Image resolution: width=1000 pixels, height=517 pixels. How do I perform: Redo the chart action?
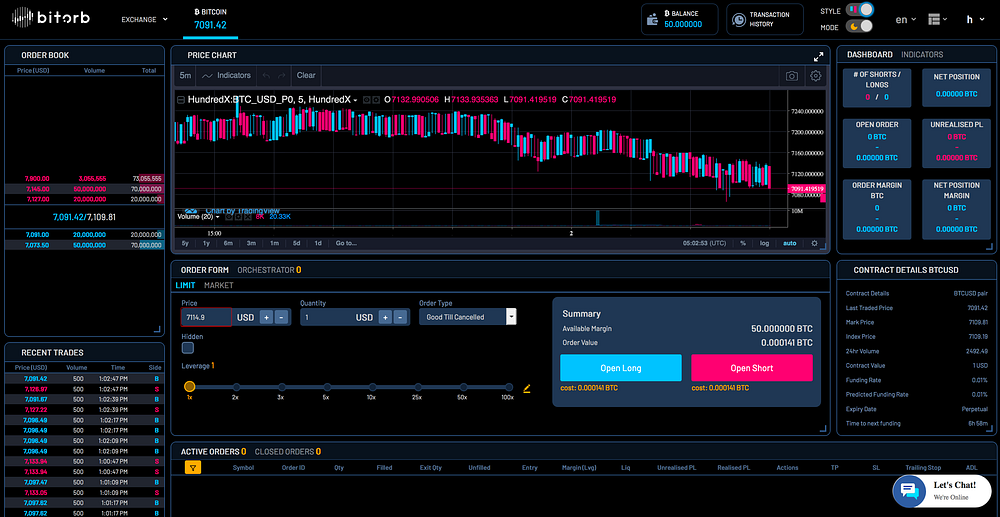tap(282, 75)
